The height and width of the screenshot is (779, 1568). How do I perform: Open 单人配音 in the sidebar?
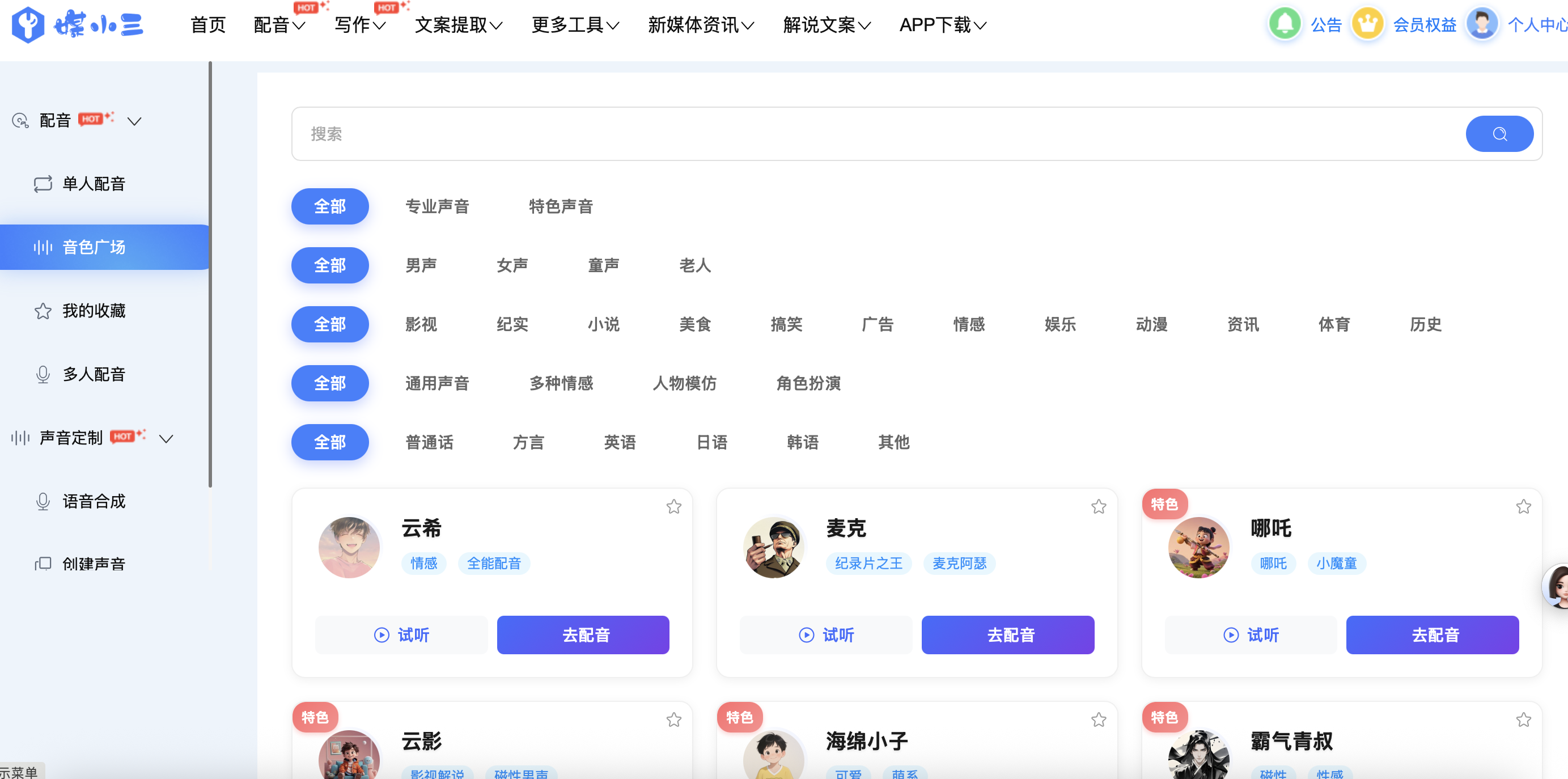[93, 184]
